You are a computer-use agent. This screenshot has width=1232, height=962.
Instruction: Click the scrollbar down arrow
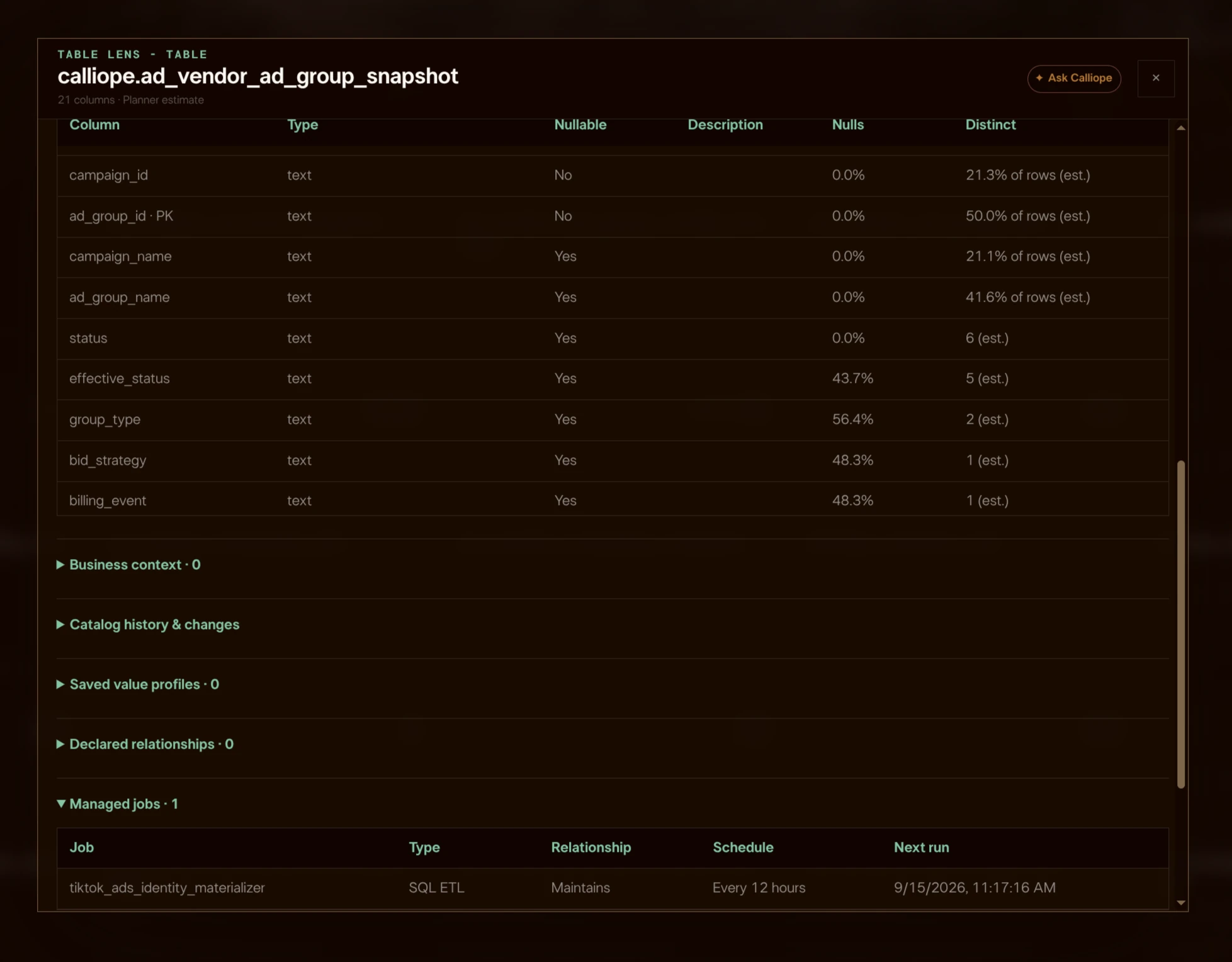coord(1181,903)
